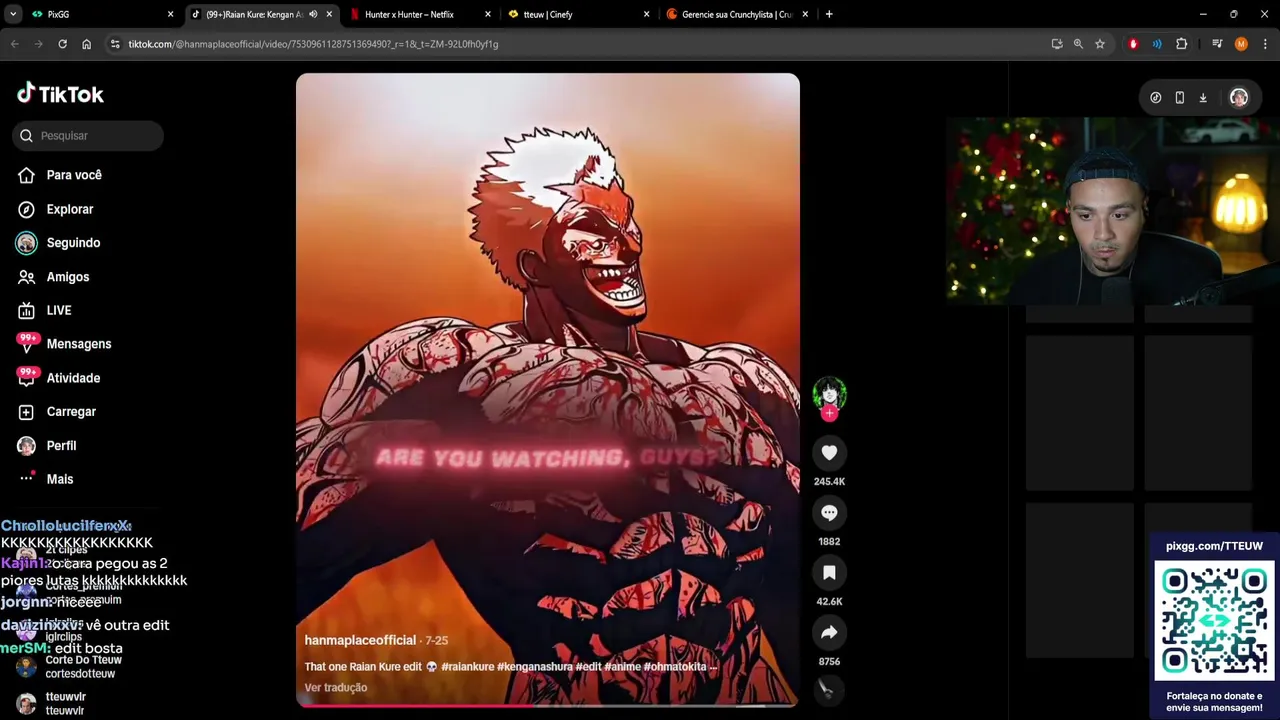Focus the Pesquisar search field
Image resolution: width=1280 pixels, height=720 pixels.
tap(88, 135)
